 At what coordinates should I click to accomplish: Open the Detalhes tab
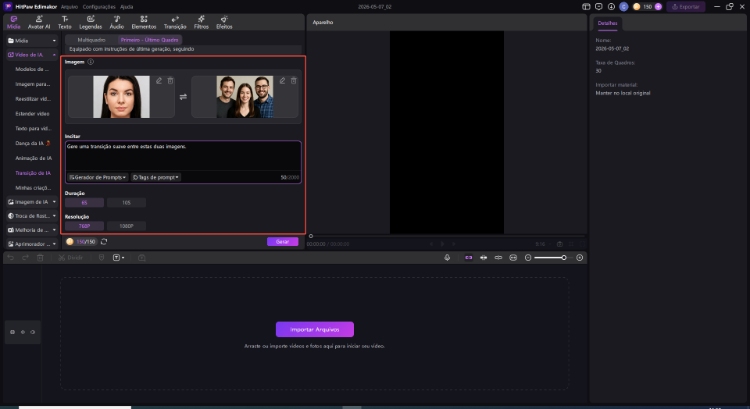(607, 23)
